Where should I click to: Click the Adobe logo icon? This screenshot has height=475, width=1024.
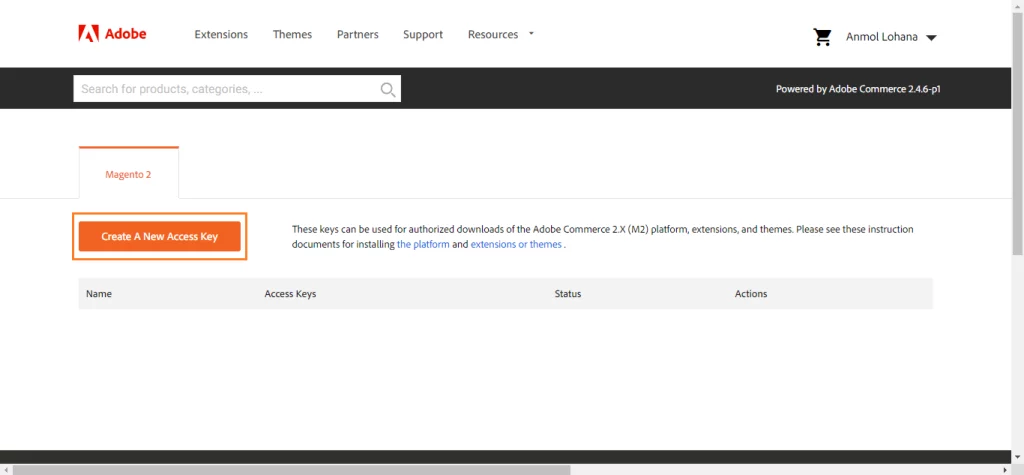point(88,33)
